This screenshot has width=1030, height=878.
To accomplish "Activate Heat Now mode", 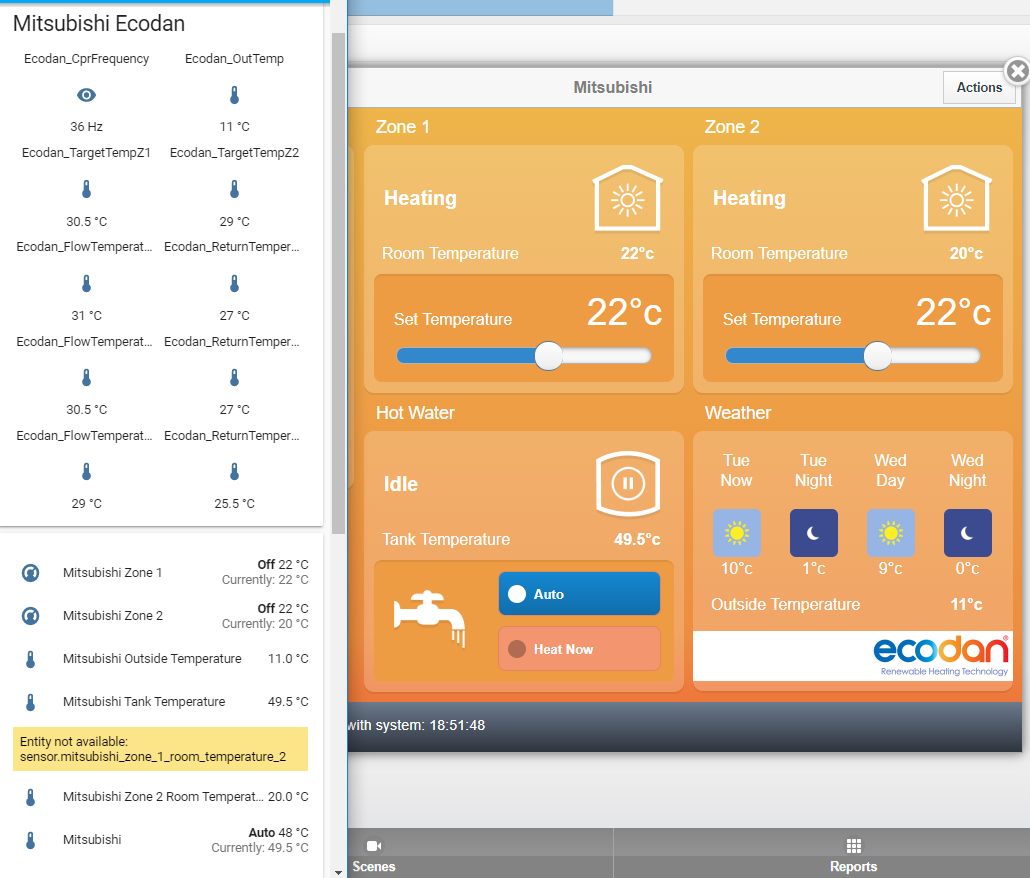I will pos(579,648).
